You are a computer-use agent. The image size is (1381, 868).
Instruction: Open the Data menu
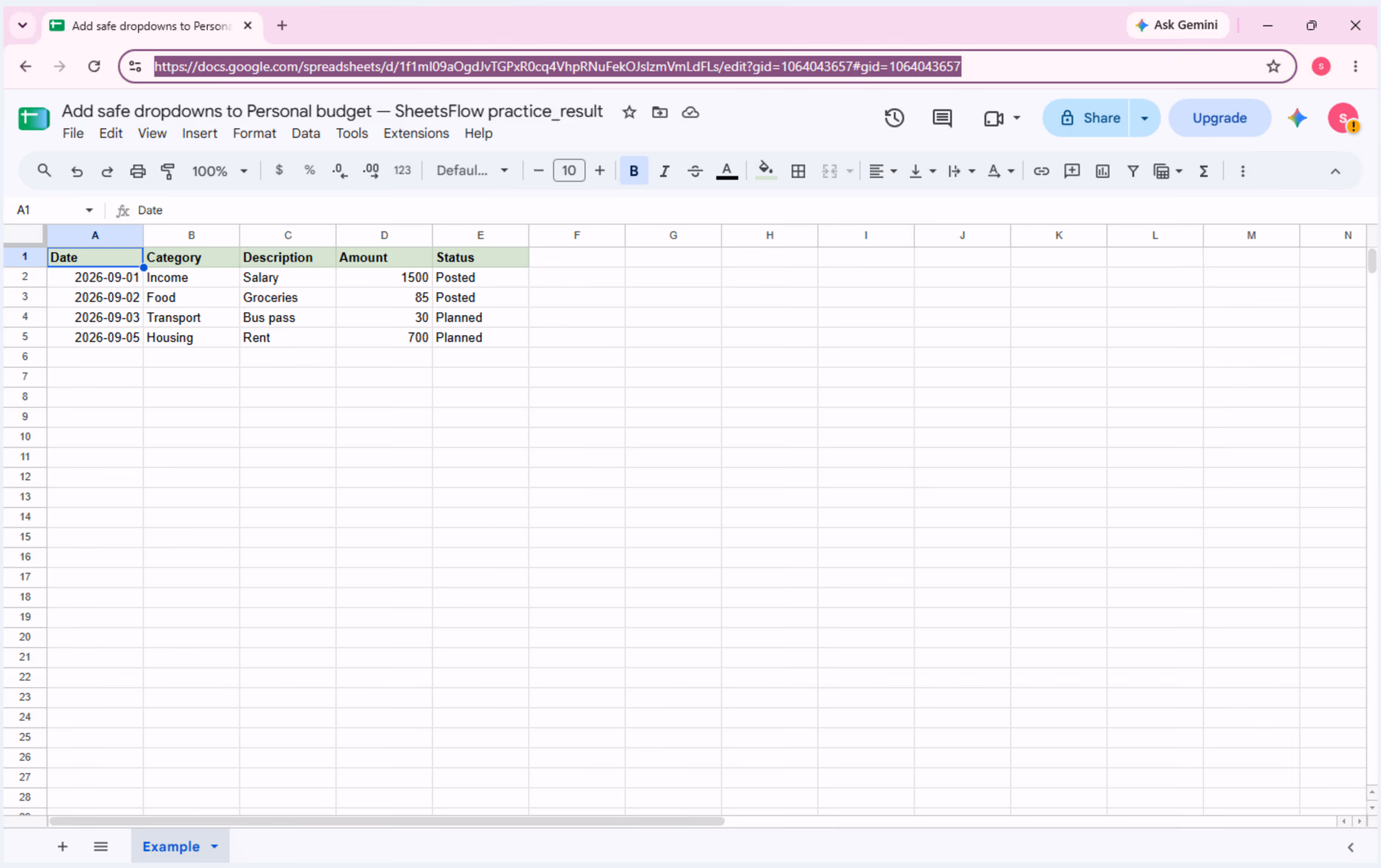point(305,133)
